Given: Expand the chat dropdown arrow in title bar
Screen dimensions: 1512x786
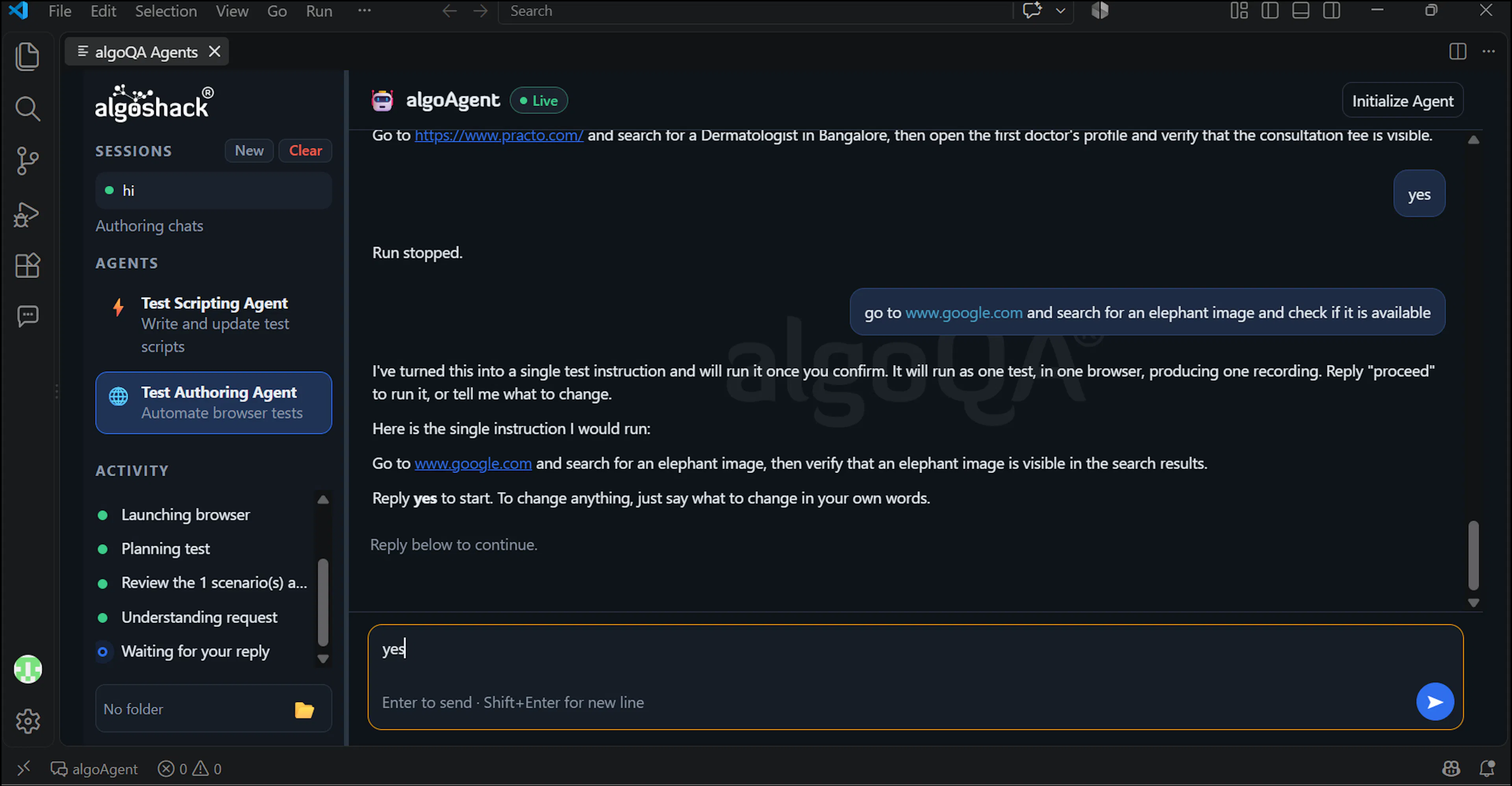Looking at the screenshot, I should [x=1061, y=11].
